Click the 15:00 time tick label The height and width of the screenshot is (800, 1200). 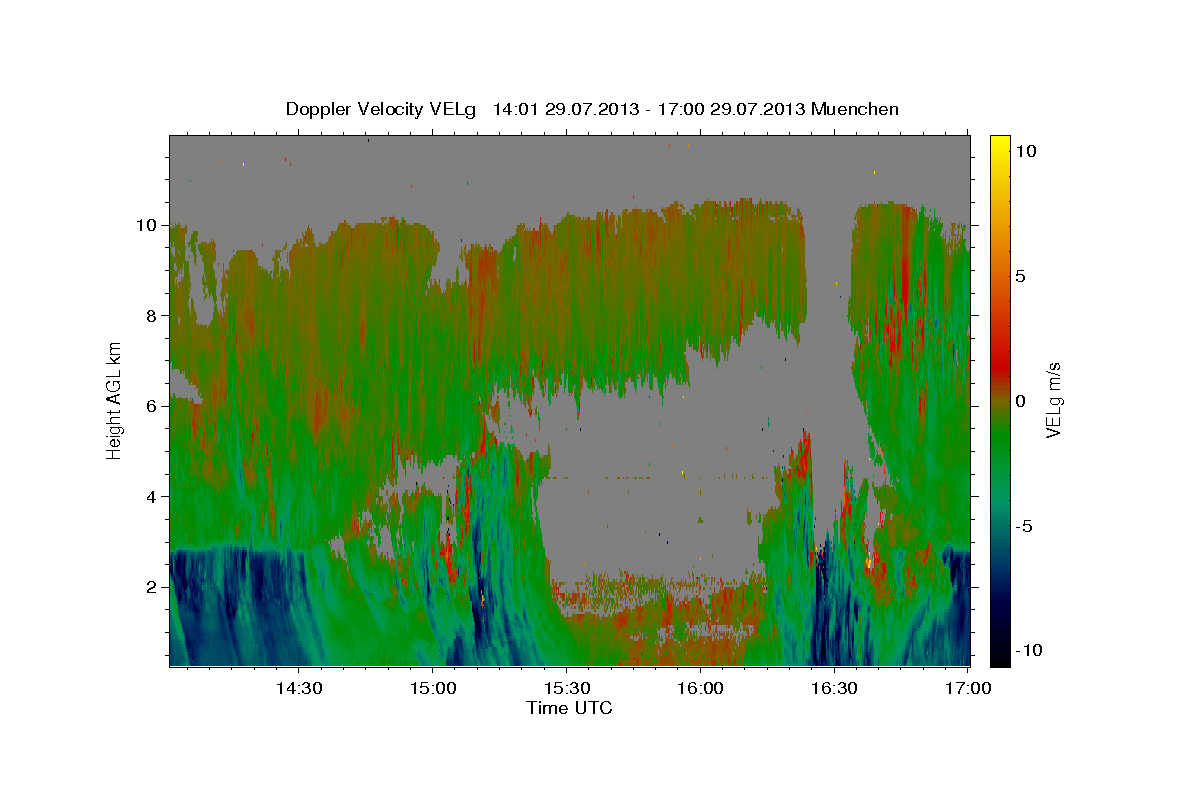[433, 688]
